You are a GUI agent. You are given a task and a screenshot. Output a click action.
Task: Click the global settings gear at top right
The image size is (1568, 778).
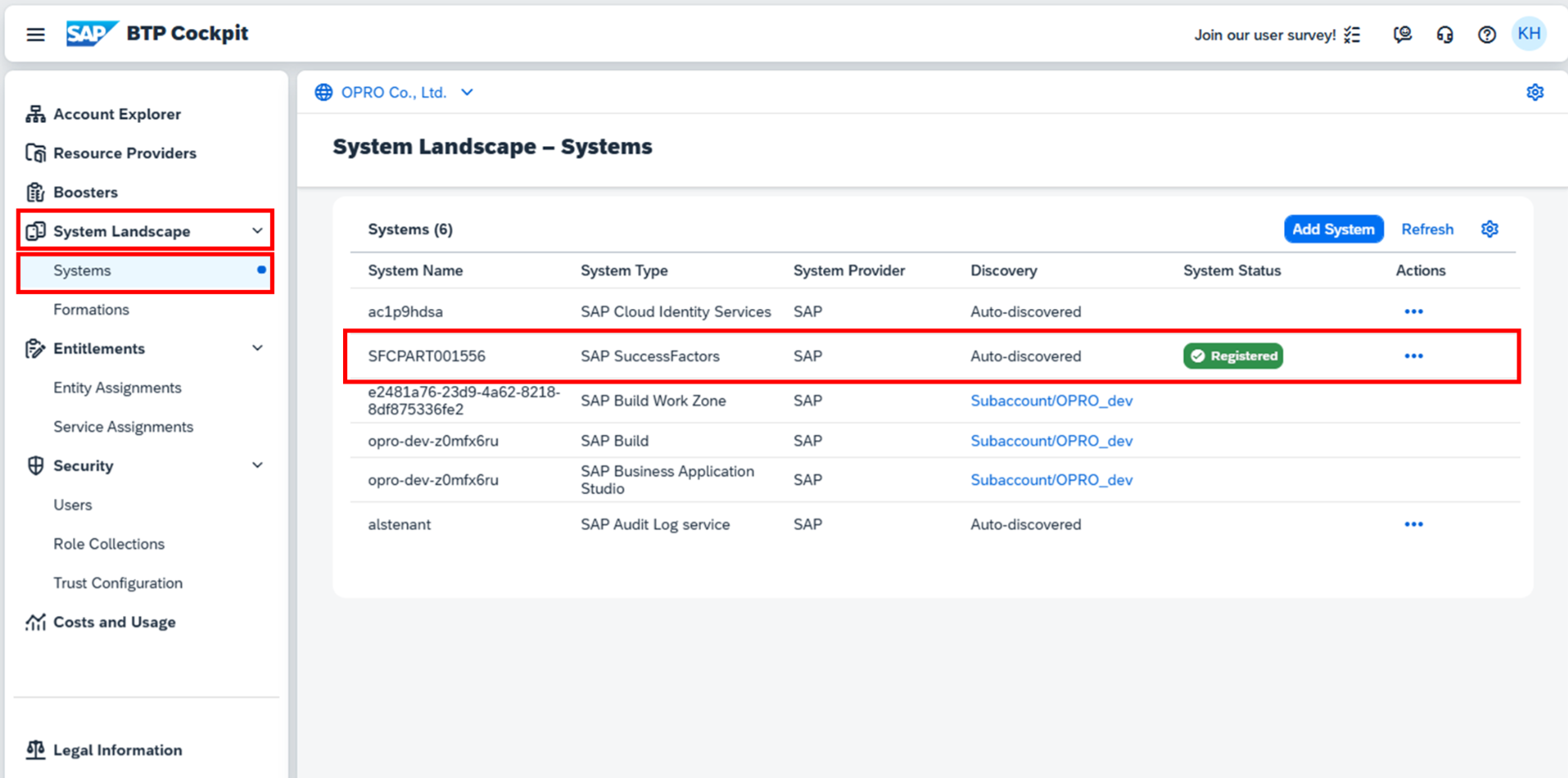(1535, 92)
